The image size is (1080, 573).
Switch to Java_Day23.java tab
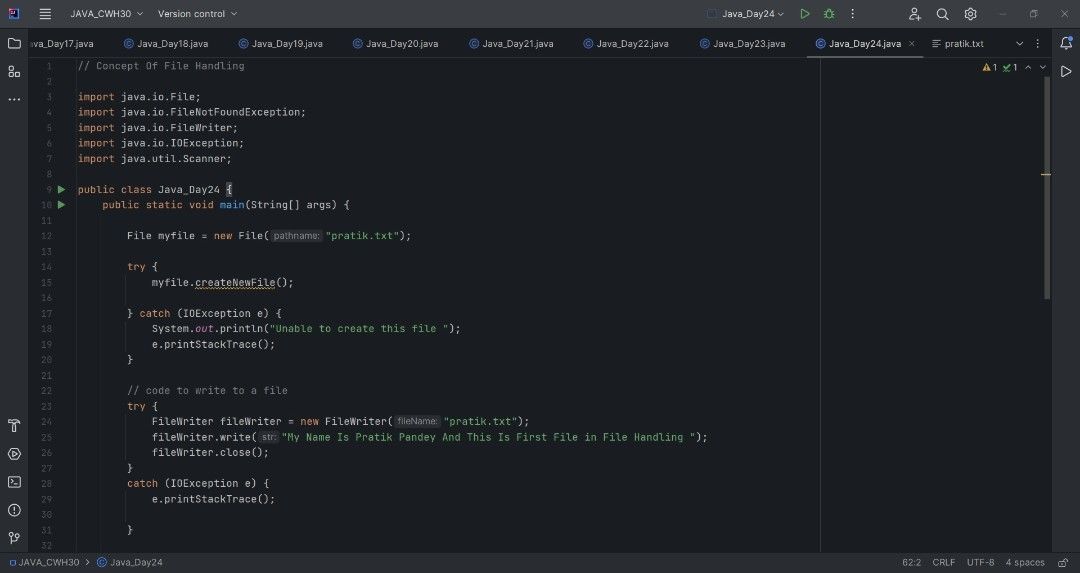[x=742, y=43]
